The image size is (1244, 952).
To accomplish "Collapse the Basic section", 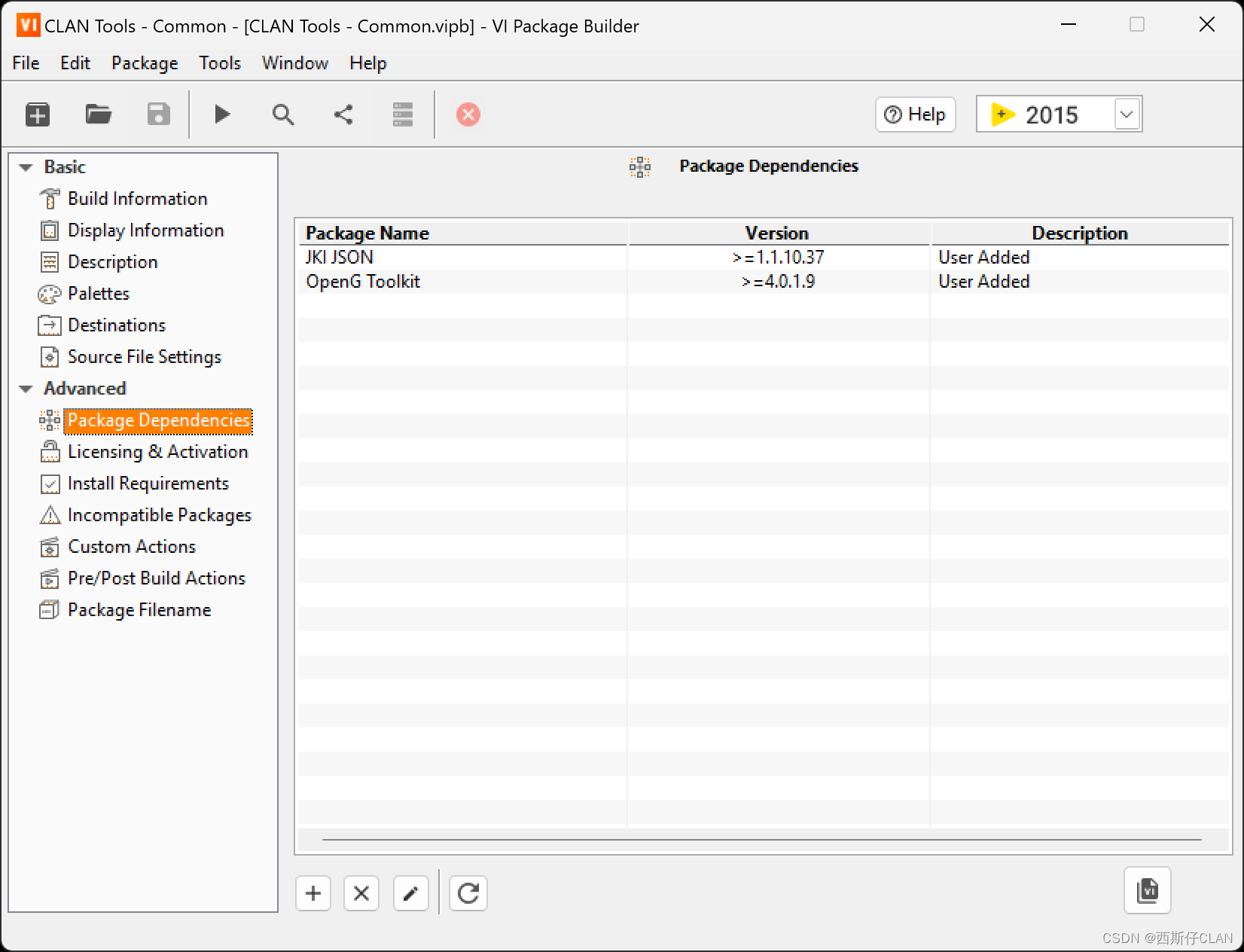I will 26,166.
